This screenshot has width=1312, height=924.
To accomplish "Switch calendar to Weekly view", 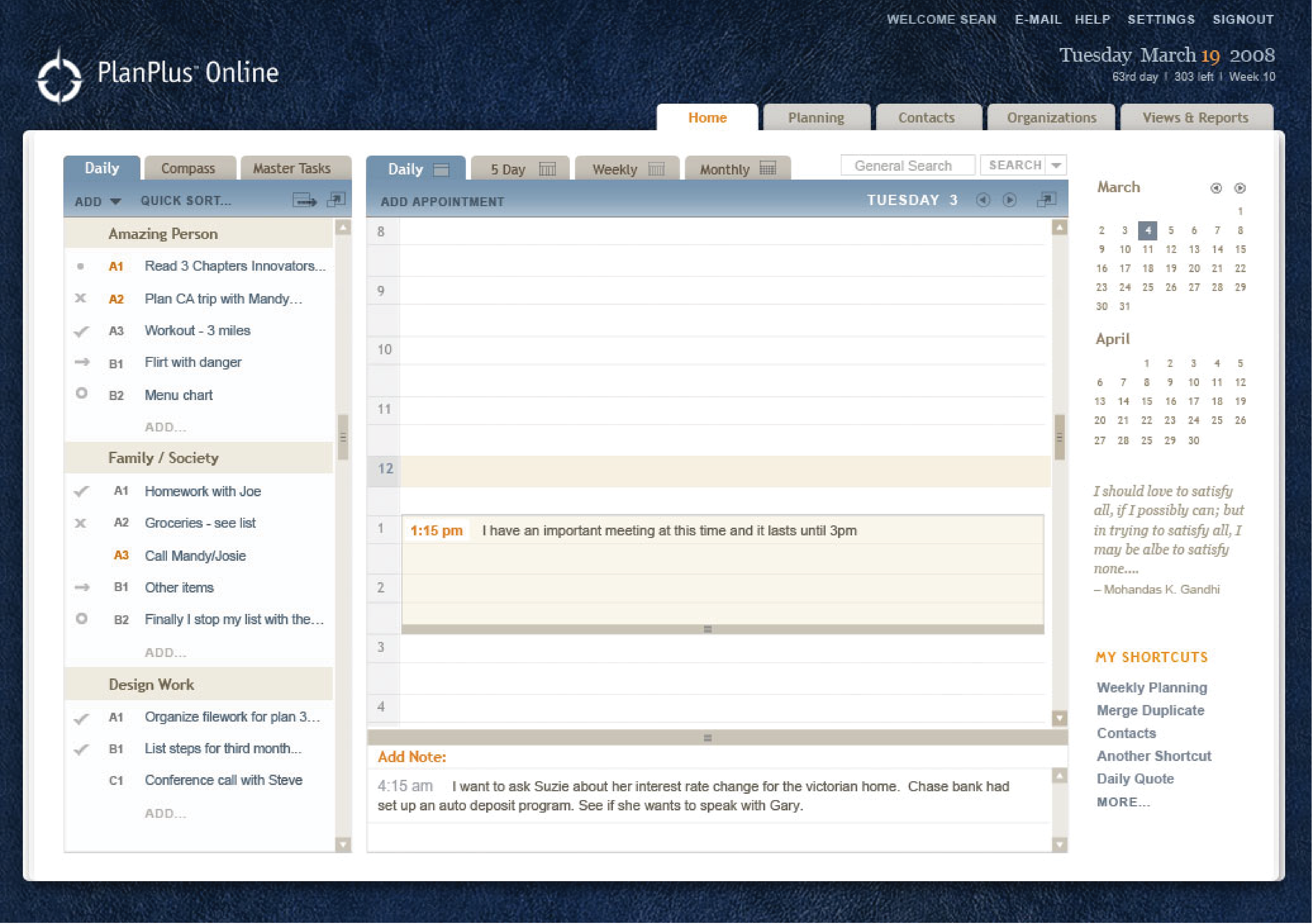I will (627, 169).
